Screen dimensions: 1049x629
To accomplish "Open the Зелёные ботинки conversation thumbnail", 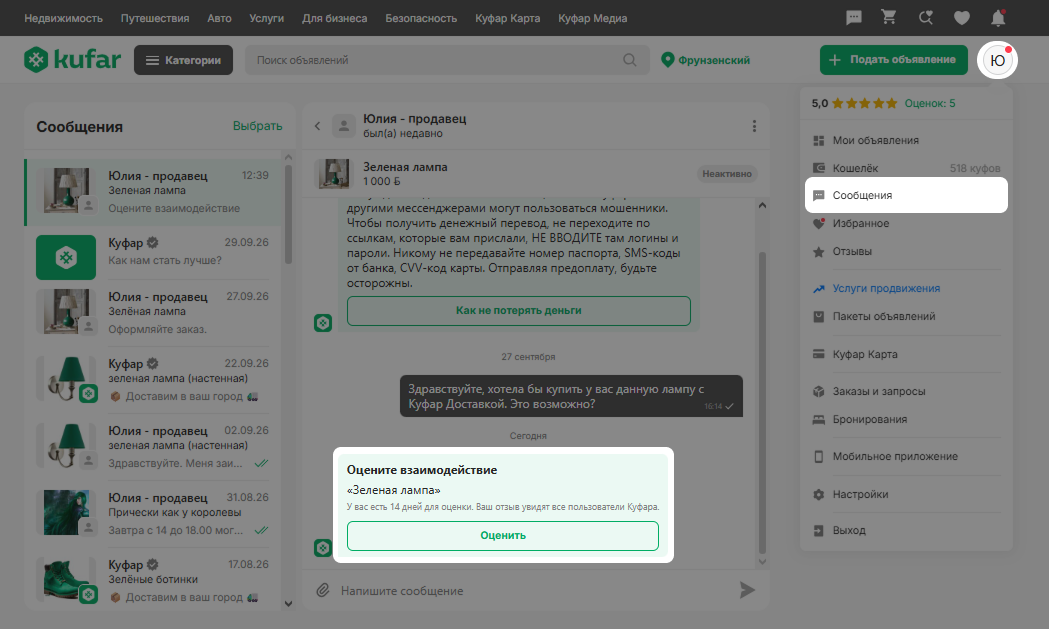I will point(66,579).
